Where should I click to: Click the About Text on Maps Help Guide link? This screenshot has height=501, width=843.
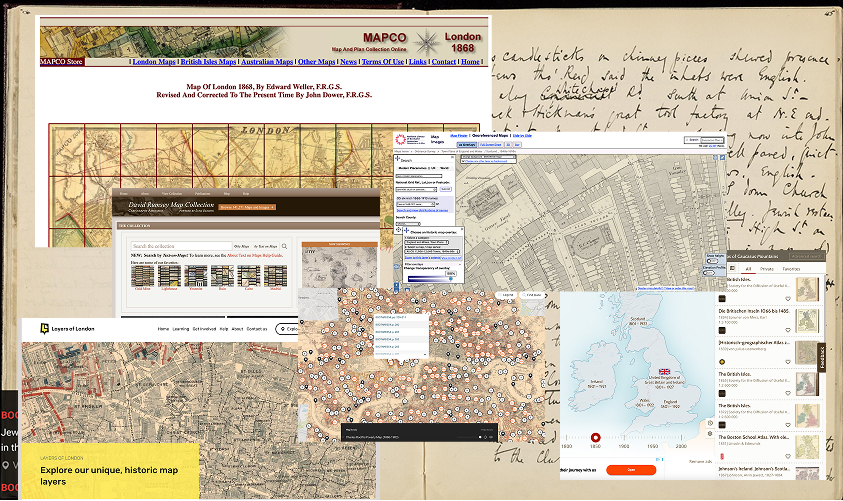[x=254, y=255]
